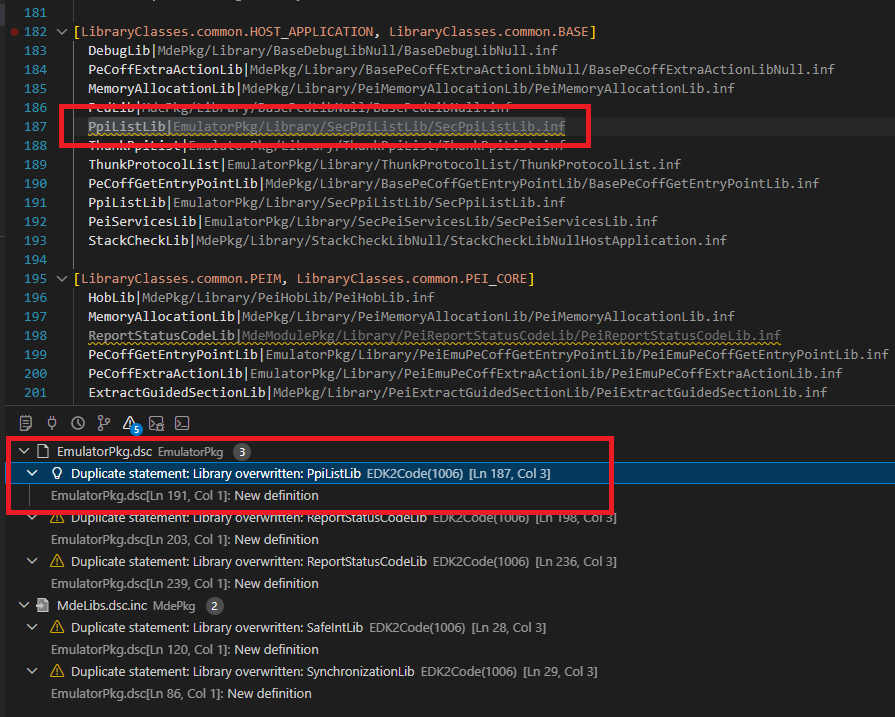Screen dimensions: 895x717
Task: Click the underlined 'ReportStatusCodeLib' on line 198
Action: point(161,336)
